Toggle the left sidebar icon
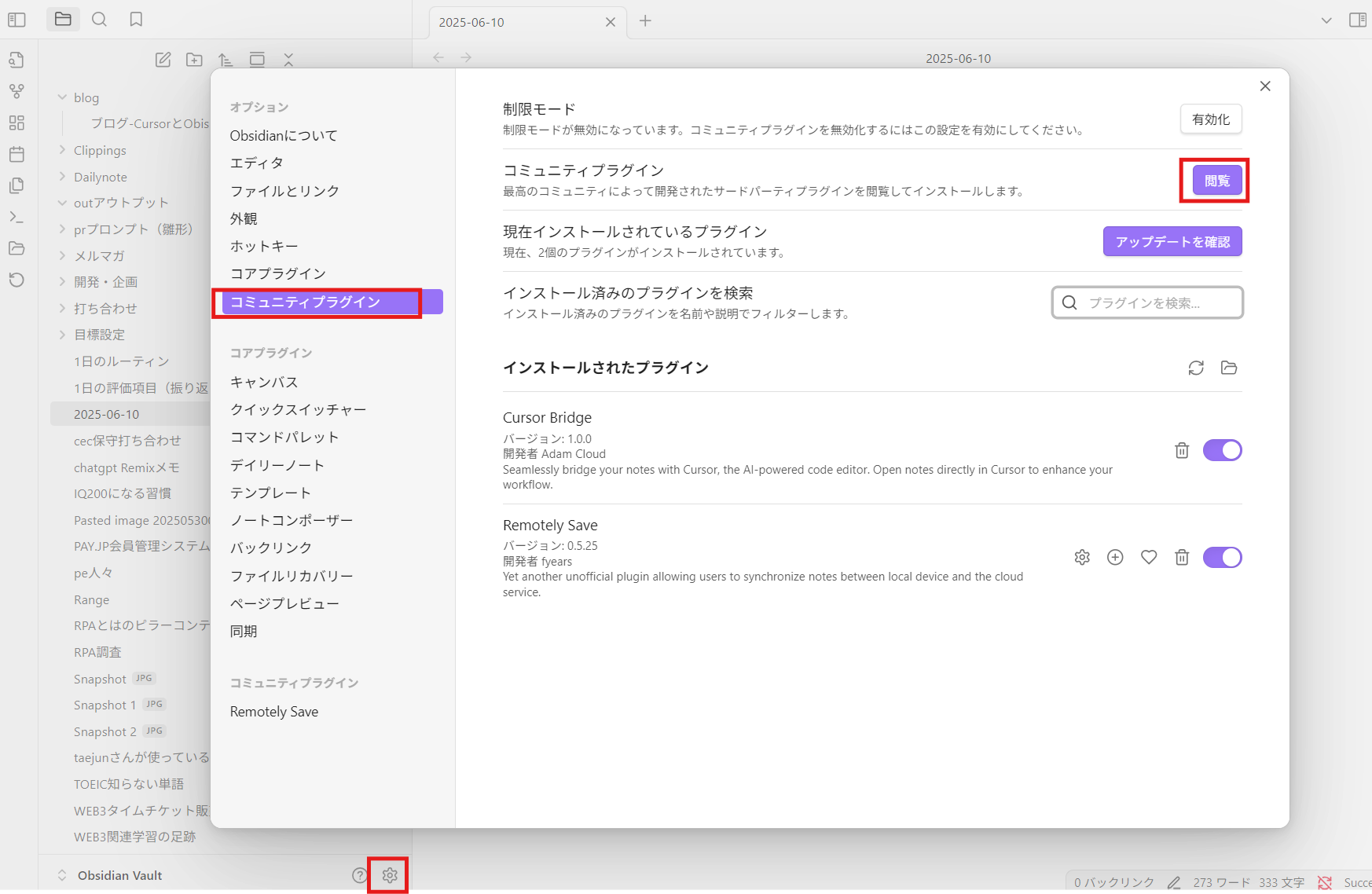This screenshot has width=1372, height=894. pos(17,20)
